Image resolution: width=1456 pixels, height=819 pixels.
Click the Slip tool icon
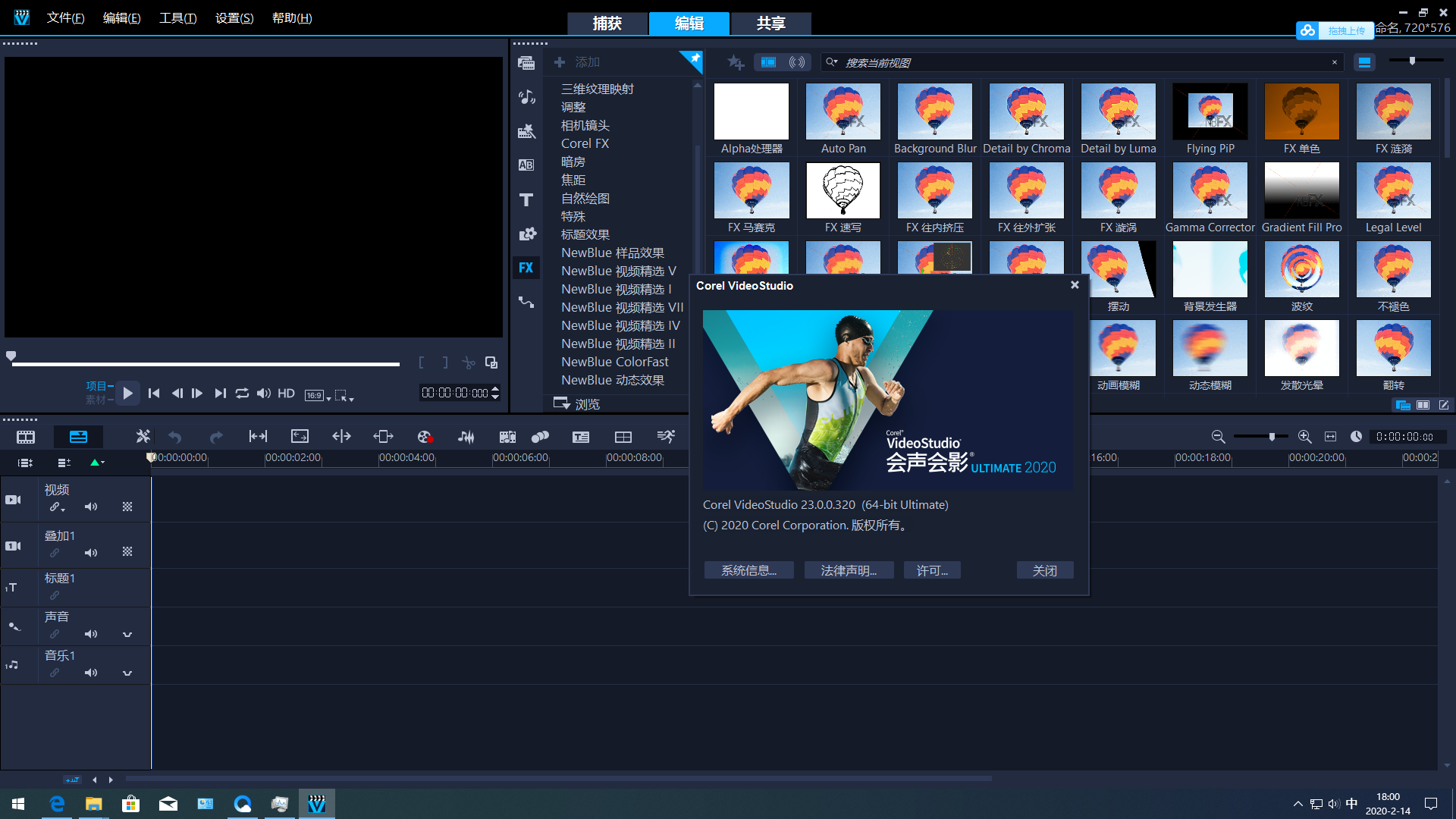(x=258, y=437)
